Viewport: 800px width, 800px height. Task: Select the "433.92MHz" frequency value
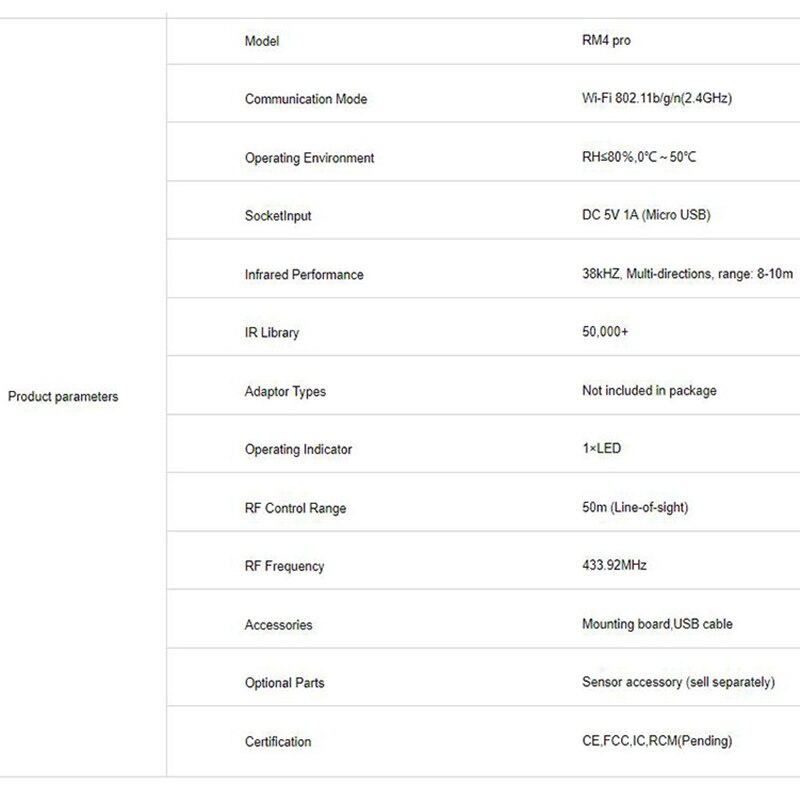(x=614, y=566)
